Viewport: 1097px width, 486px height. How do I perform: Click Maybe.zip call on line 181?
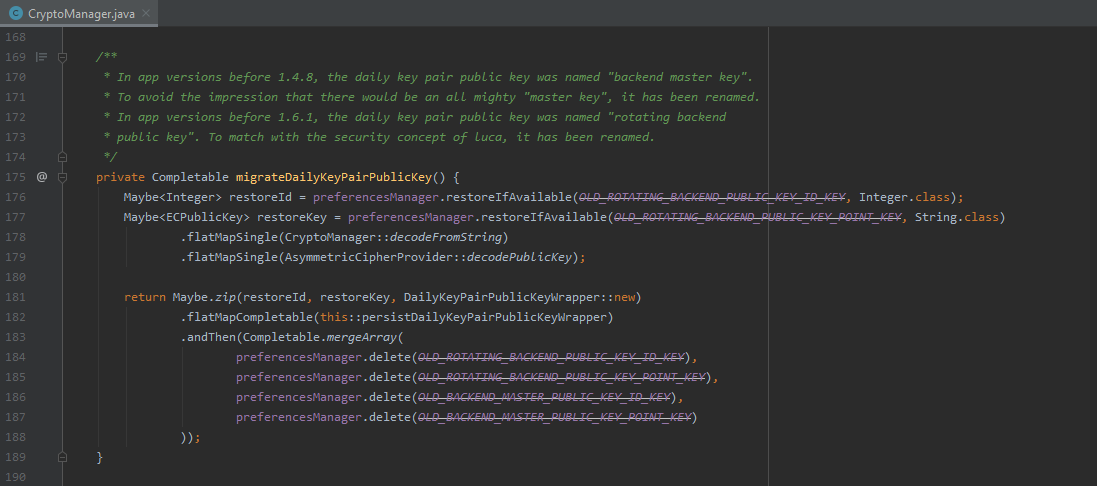204,297
